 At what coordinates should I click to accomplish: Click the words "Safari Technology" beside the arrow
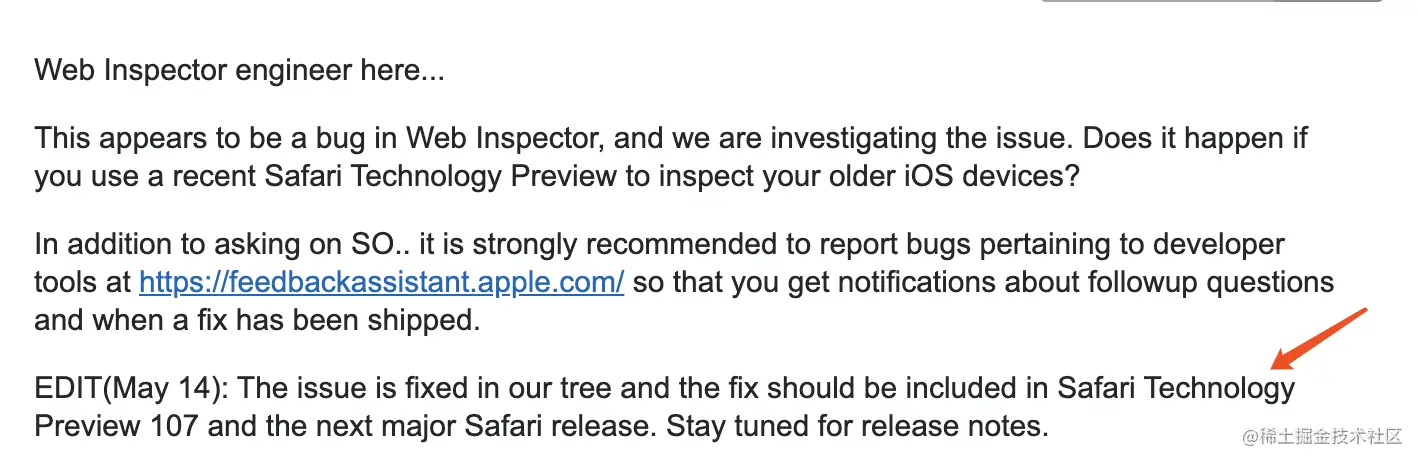click(x=1177, y=387)
